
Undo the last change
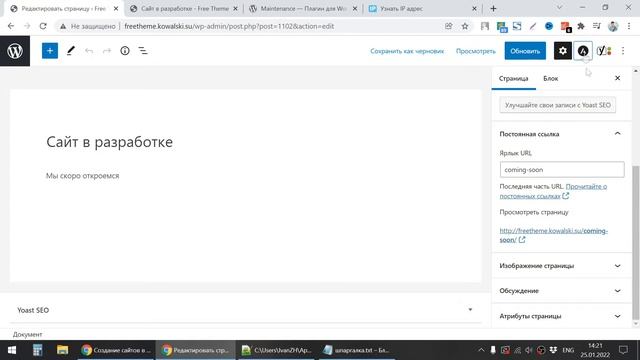89,51
